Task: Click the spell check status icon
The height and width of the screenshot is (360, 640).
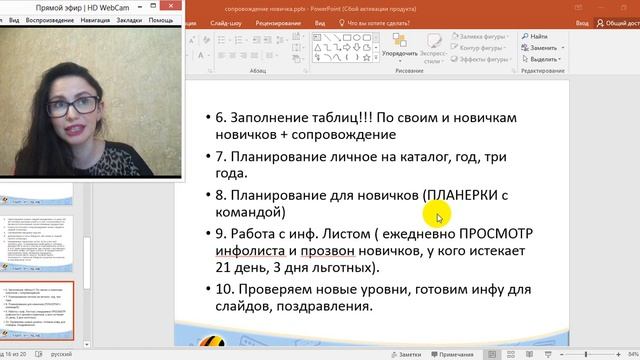Action: pos(38,354)
